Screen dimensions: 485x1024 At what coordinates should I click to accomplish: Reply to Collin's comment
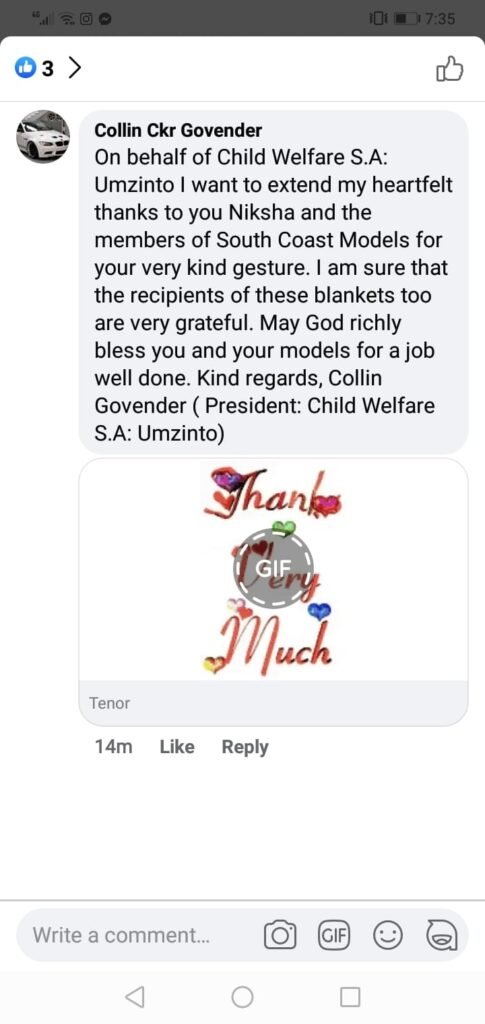pos(245,747)
